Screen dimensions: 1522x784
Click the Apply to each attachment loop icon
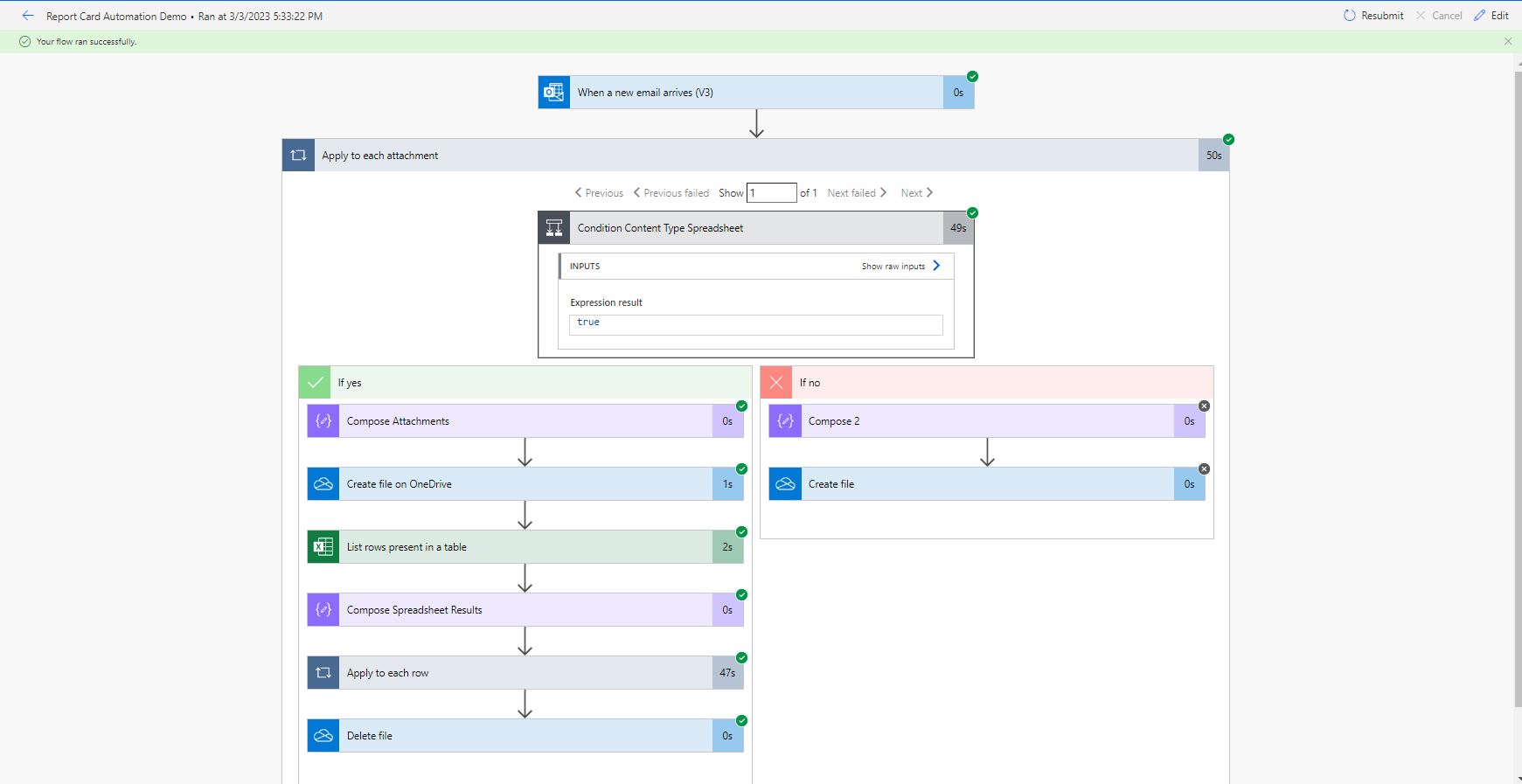click(298, 156)
